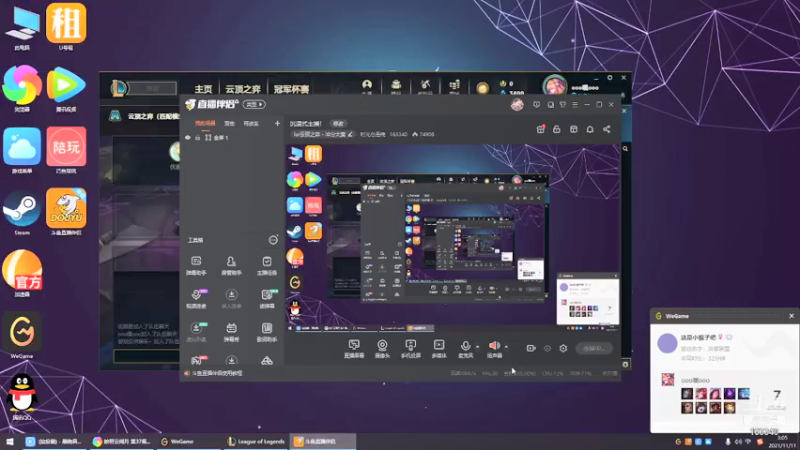Add a phone screen-cast source
800x450 pixels.
[410, 349]
